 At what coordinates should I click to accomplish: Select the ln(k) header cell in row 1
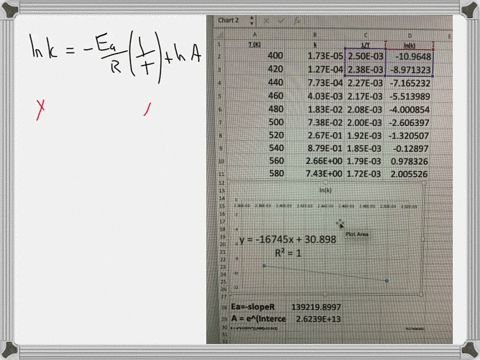410,45
